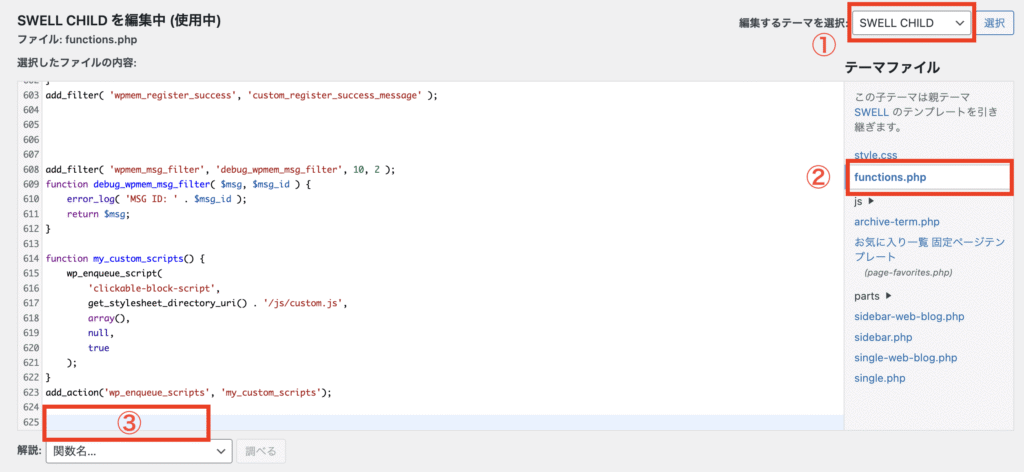
Task: Open single-web-blog.php file
Action: 905,358
